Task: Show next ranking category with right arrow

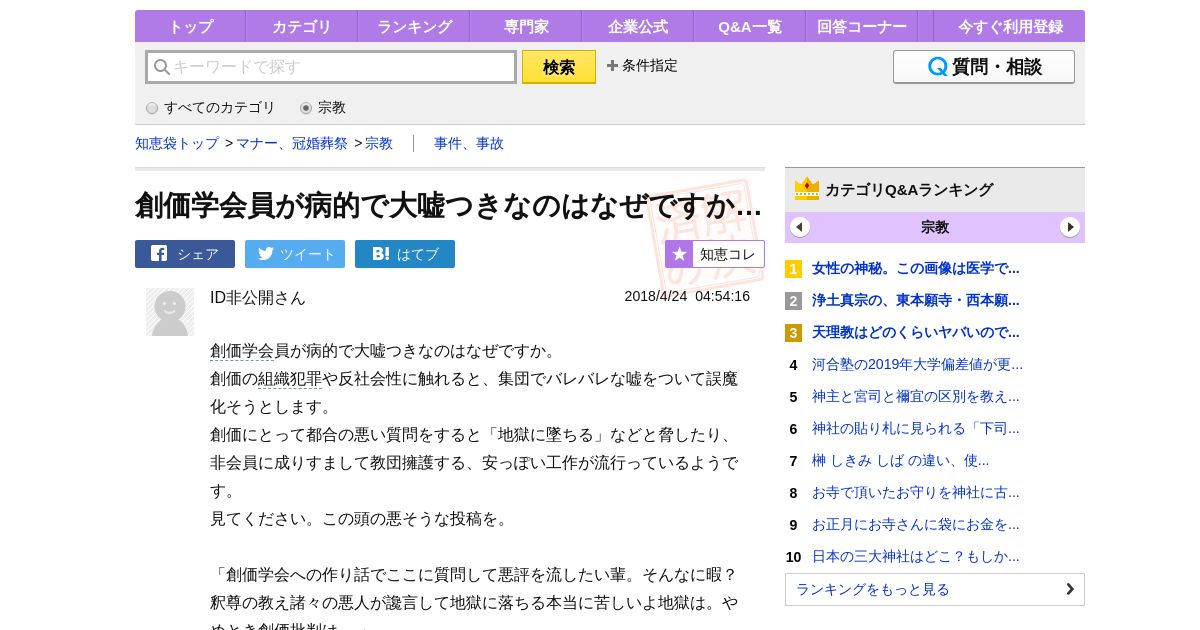Action: (x=1070, y=227)
